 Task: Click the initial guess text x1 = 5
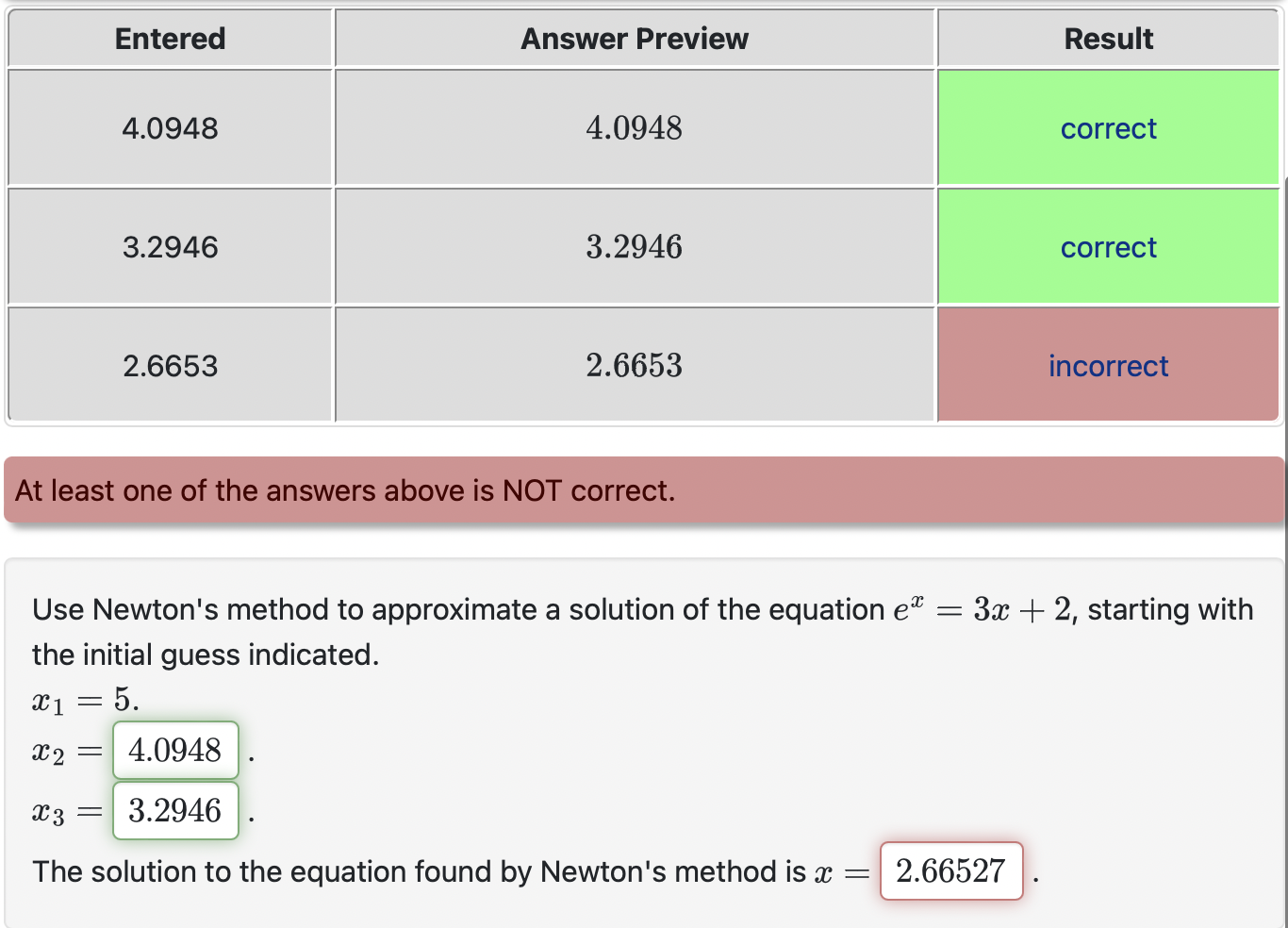(83, 700)
